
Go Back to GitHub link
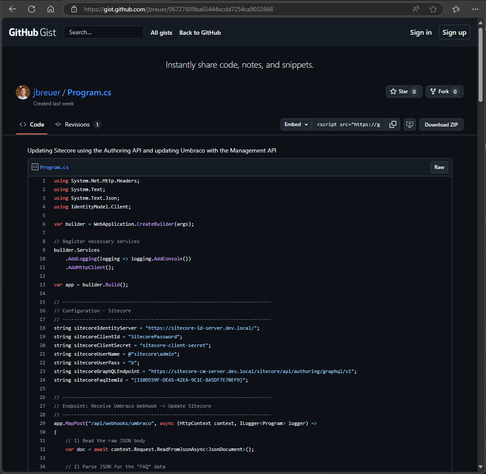(x=200, y=33)
